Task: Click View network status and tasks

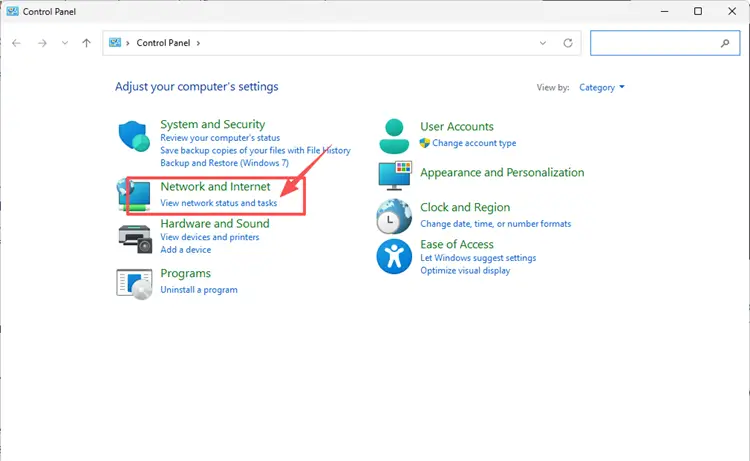Action: (219, 203)
